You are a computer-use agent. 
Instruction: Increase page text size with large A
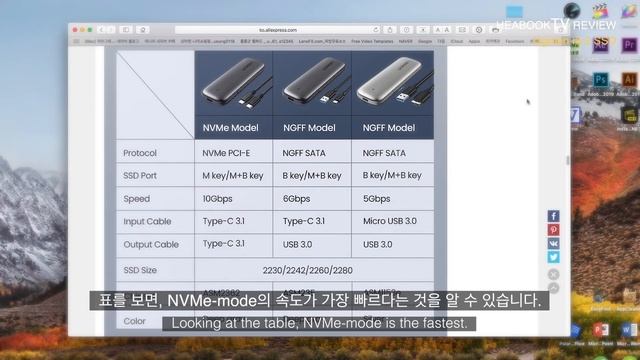pyautogui.click(x=447, y=30)
